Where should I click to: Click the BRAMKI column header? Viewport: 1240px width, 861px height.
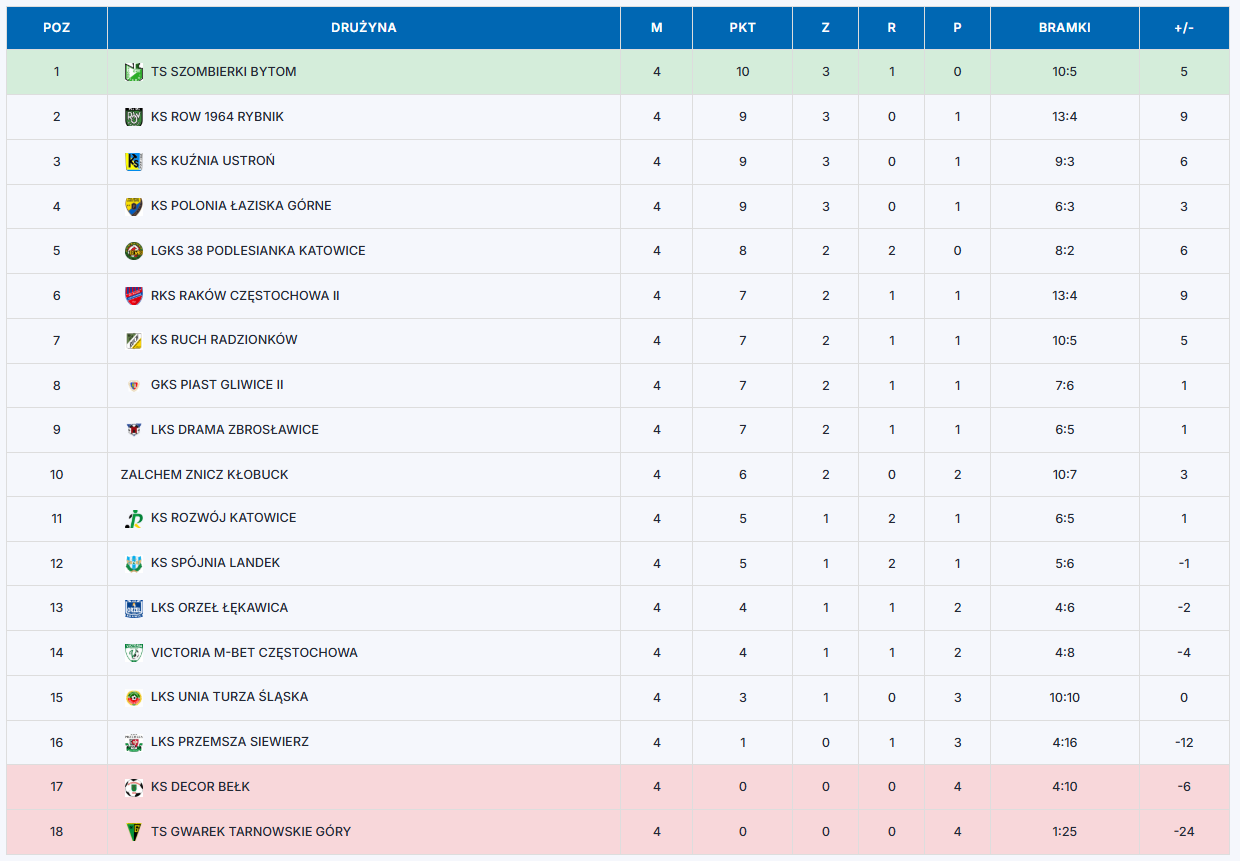coord(1064,28)
